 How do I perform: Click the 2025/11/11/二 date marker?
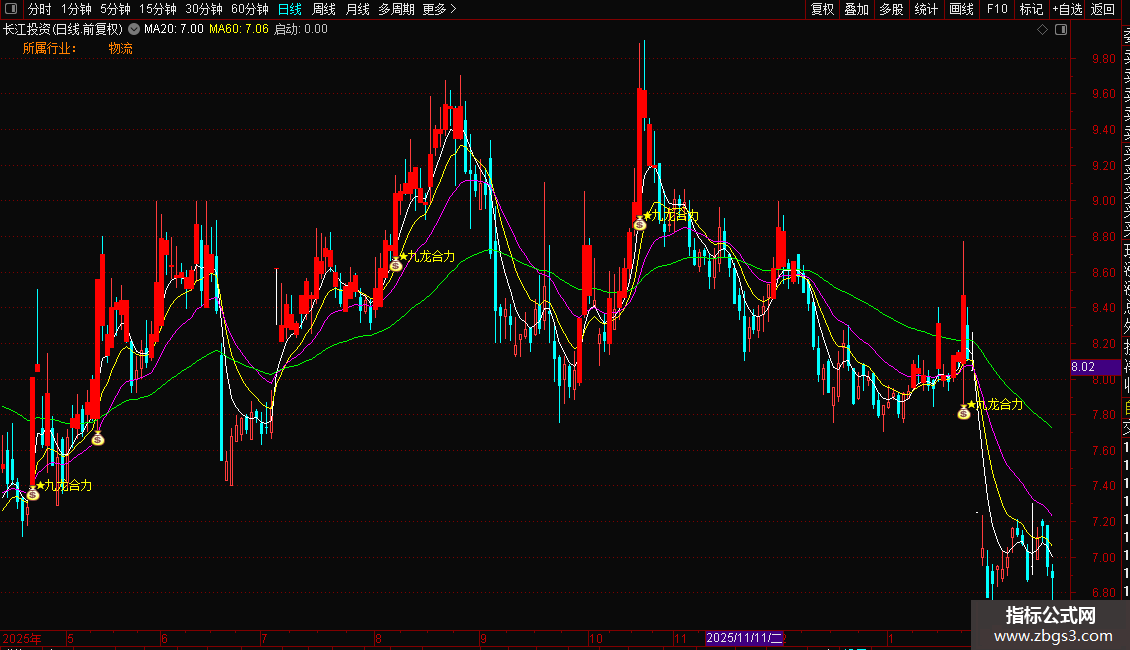[744, 638]
